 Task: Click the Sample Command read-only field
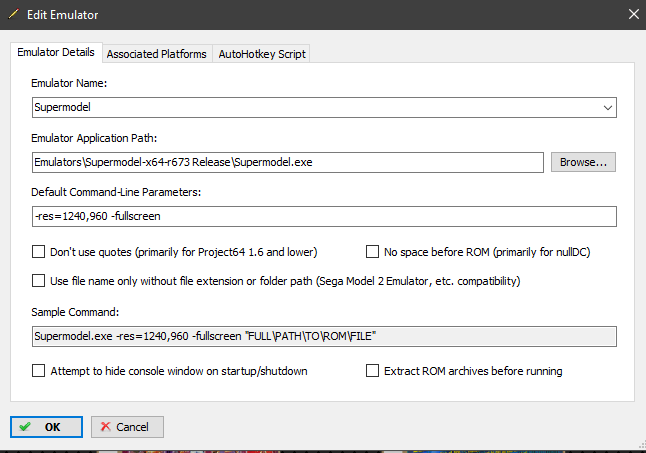[324, 336]
